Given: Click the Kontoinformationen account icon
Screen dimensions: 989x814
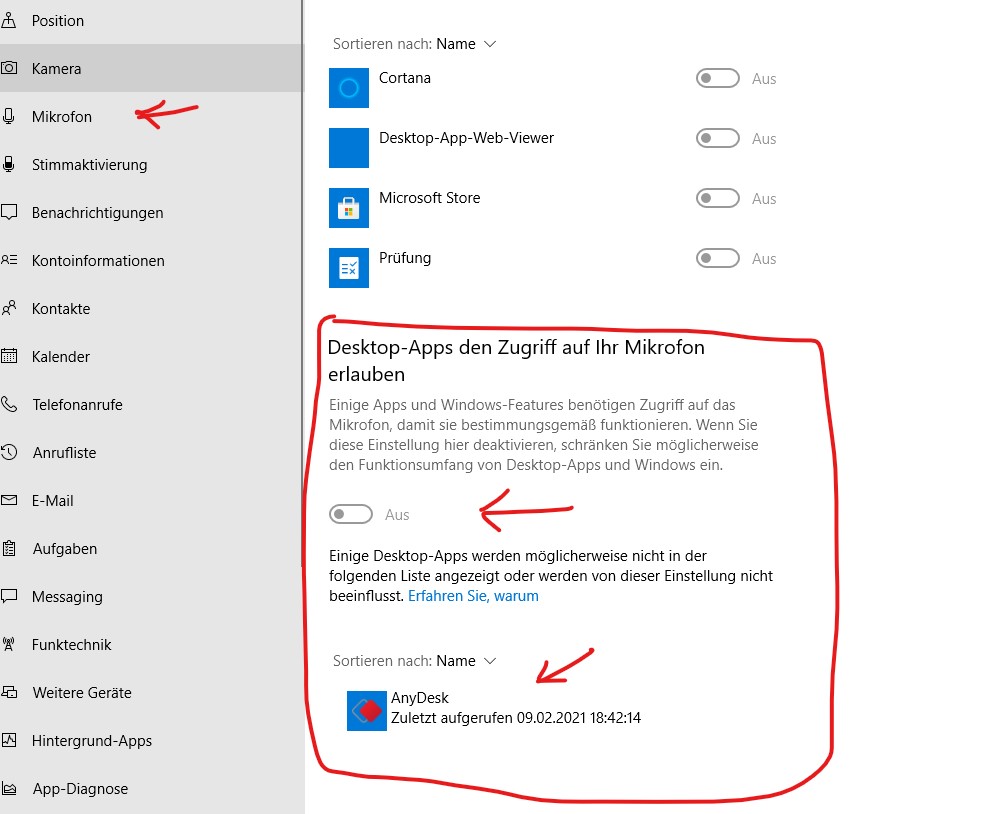Looking at the screenshot, I should pos(9,260).
